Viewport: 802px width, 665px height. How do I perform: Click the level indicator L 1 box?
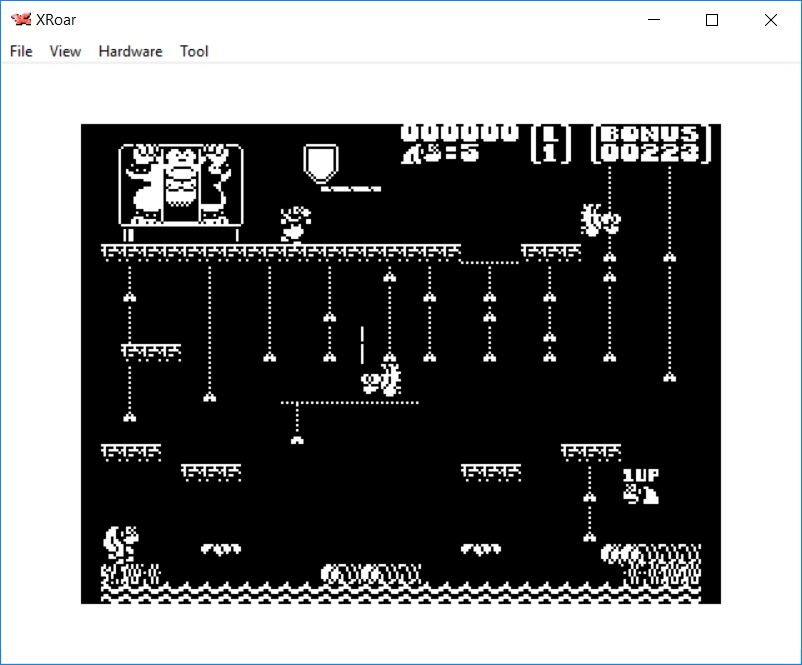tap(550, 143)
